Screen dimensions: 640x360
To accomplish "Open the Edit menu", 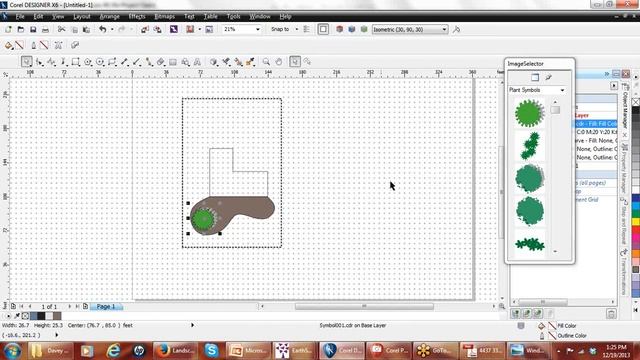I will [x=38, y=16].
